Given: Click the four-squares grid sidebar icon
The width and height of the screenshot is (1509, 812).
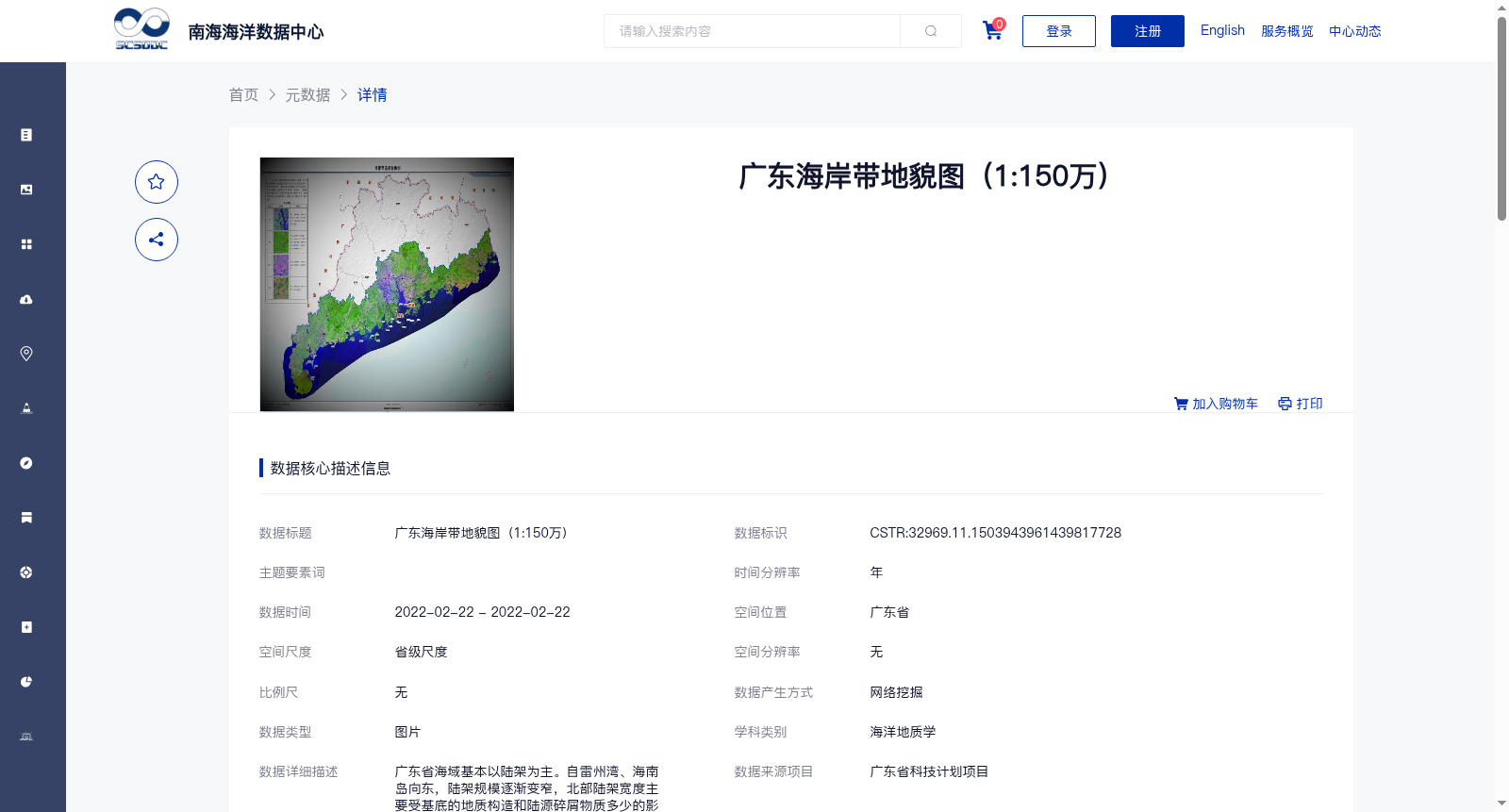Looking at the screenshot, I should (26, 244).
